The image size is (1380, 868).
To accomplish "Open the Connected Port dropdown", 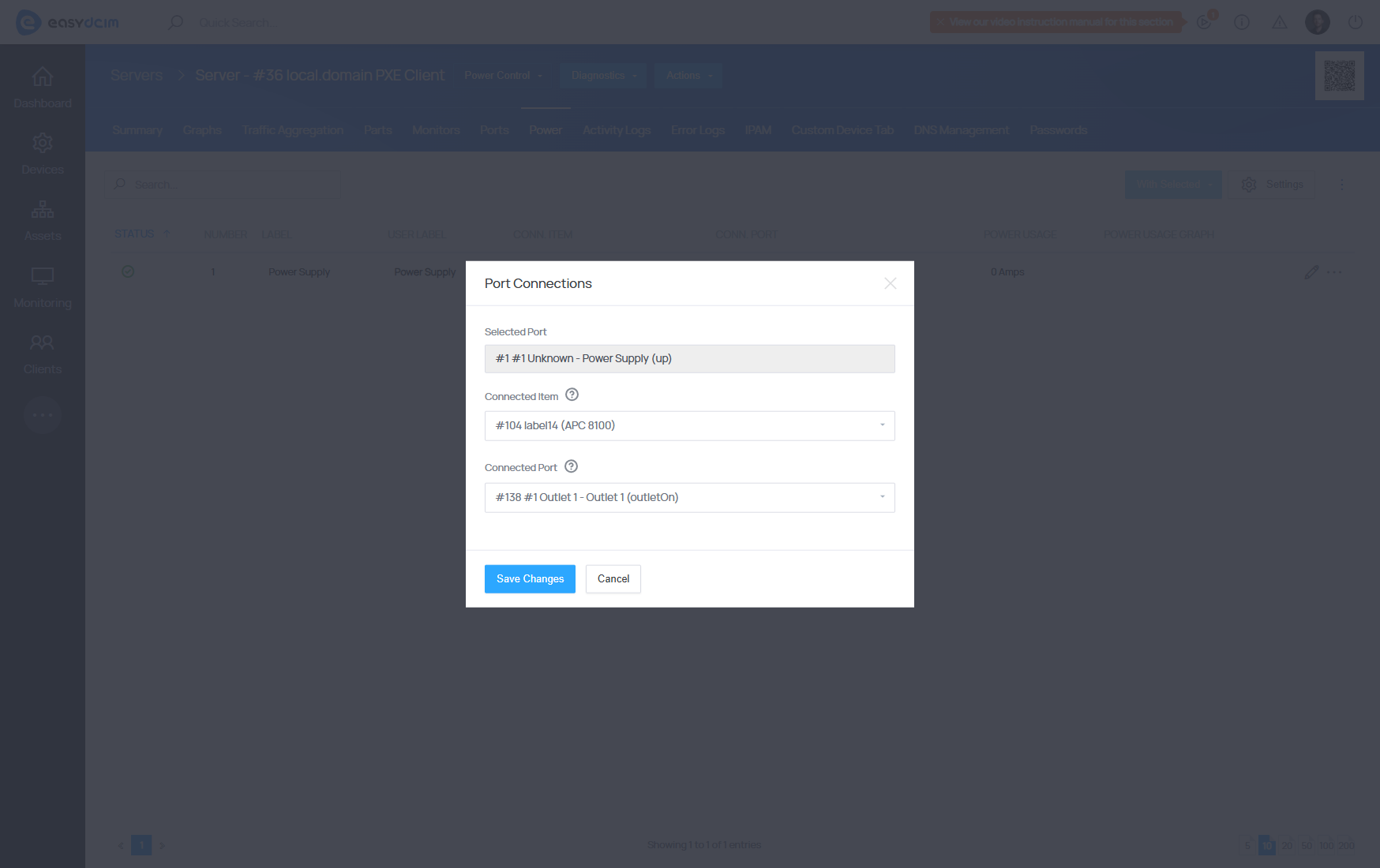I will point(689,497).
